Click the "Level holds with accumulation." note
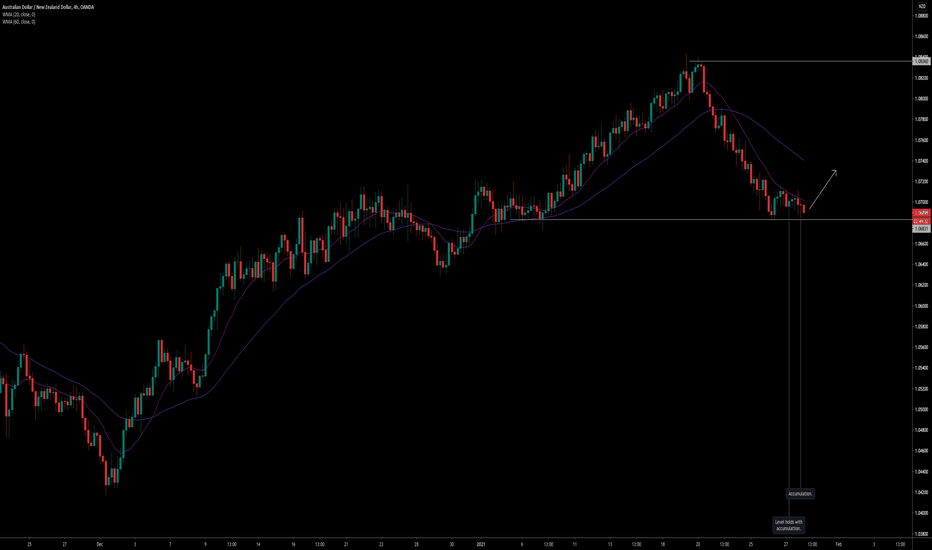This screenshot has height=550, width=932. click(x=789, y=525)
